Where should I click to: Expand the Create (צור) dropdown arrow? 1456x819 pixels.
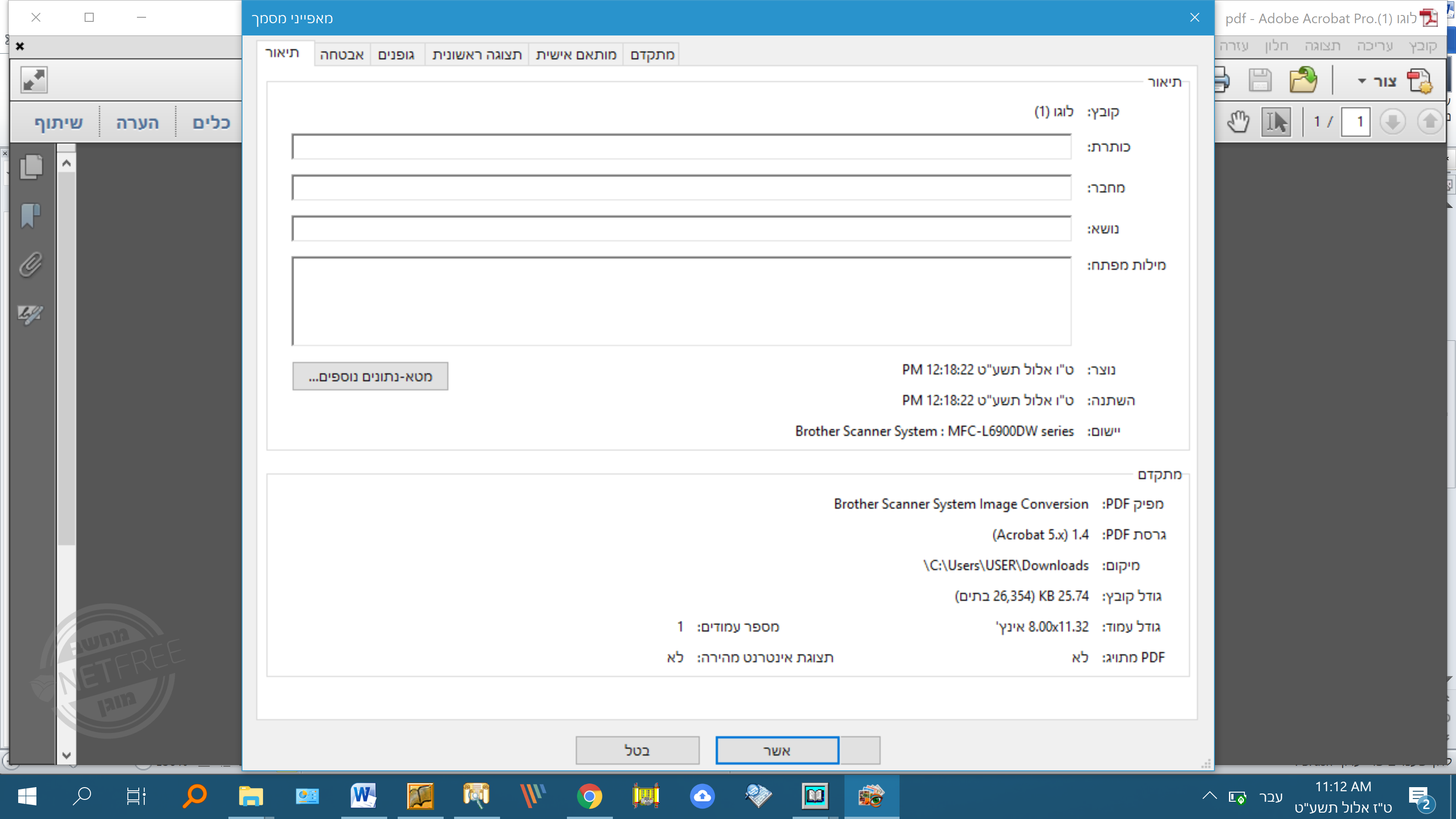point(1362,81)
